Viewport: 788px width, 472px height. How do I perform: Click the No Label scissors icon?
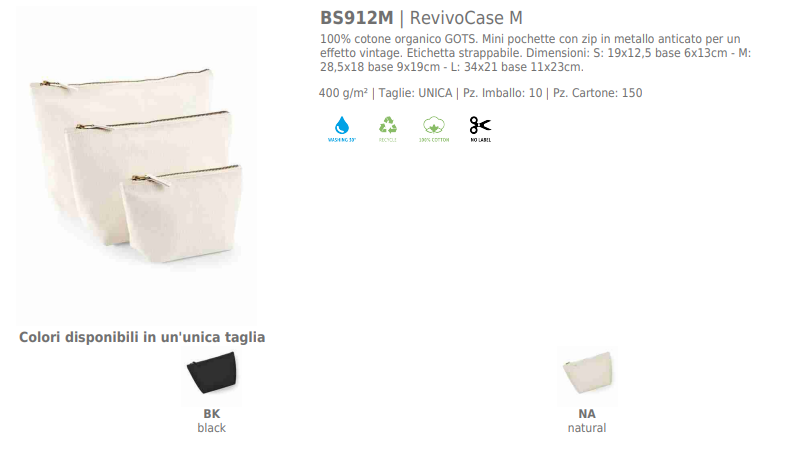tap(480, 129)
